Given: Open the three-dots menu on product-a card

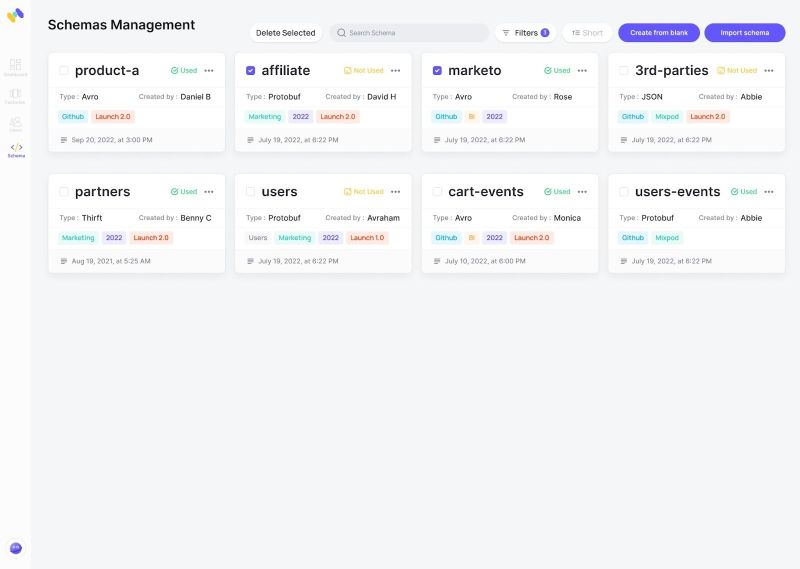Looking at the screenshot, I should 209,70.
